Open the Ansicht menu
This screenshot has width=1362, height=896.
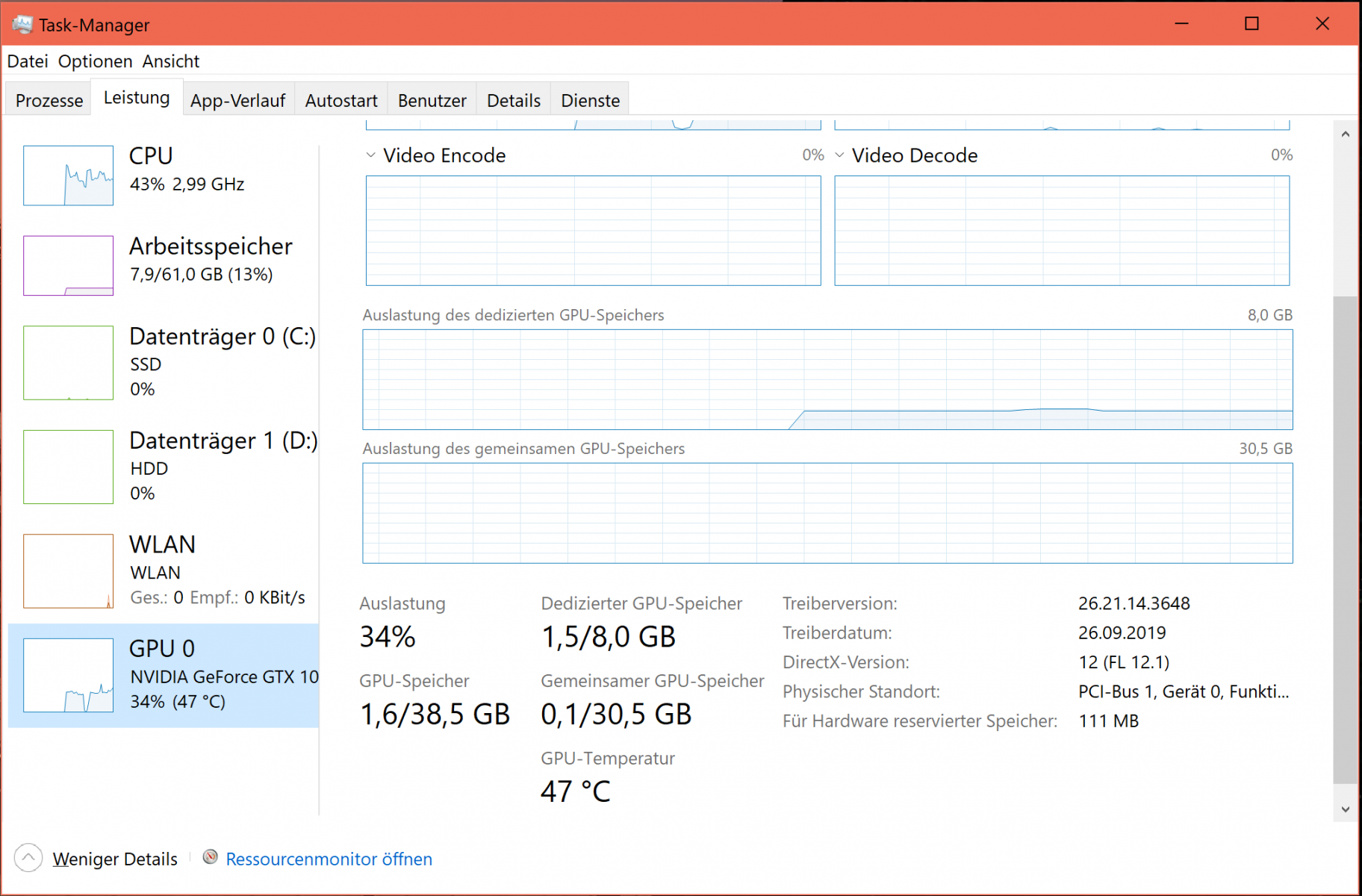click(171, 61)
